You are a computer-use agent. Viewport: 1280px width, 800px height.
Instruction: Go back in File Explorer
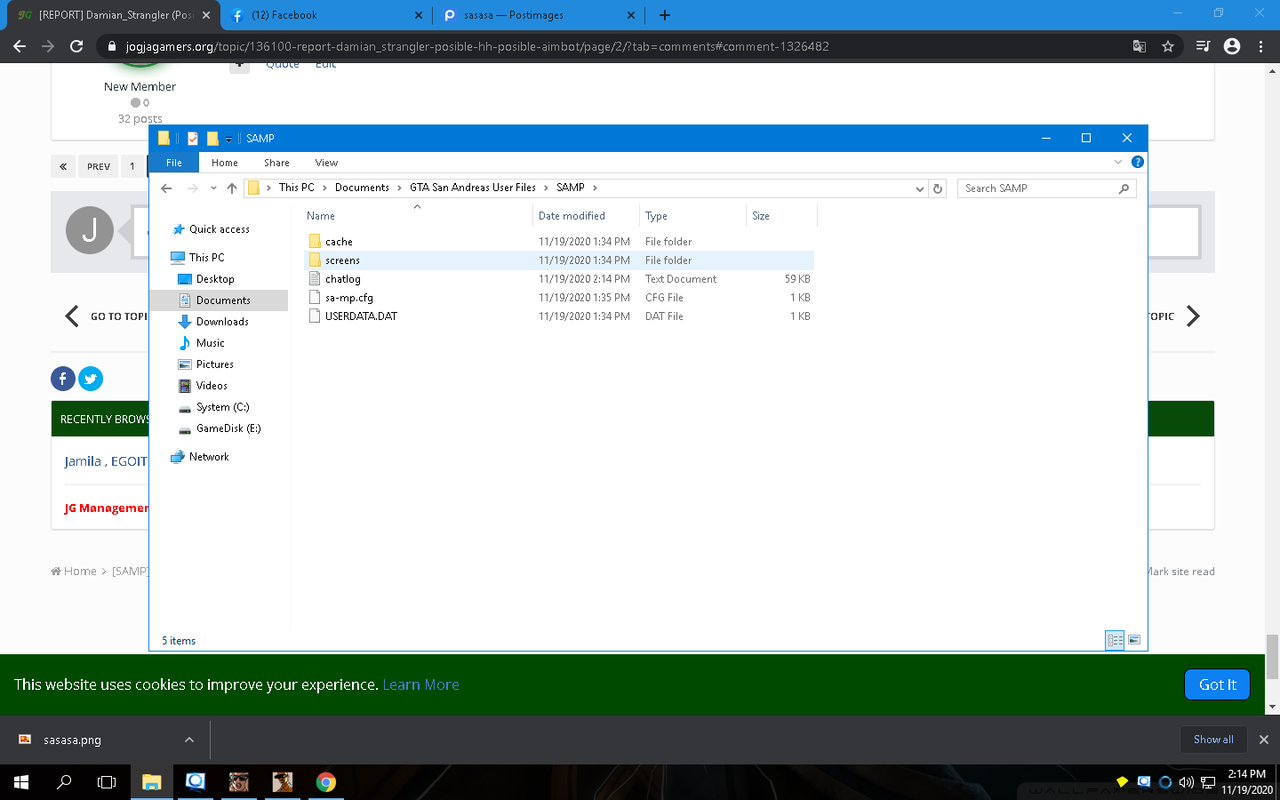tap(167, 188)
